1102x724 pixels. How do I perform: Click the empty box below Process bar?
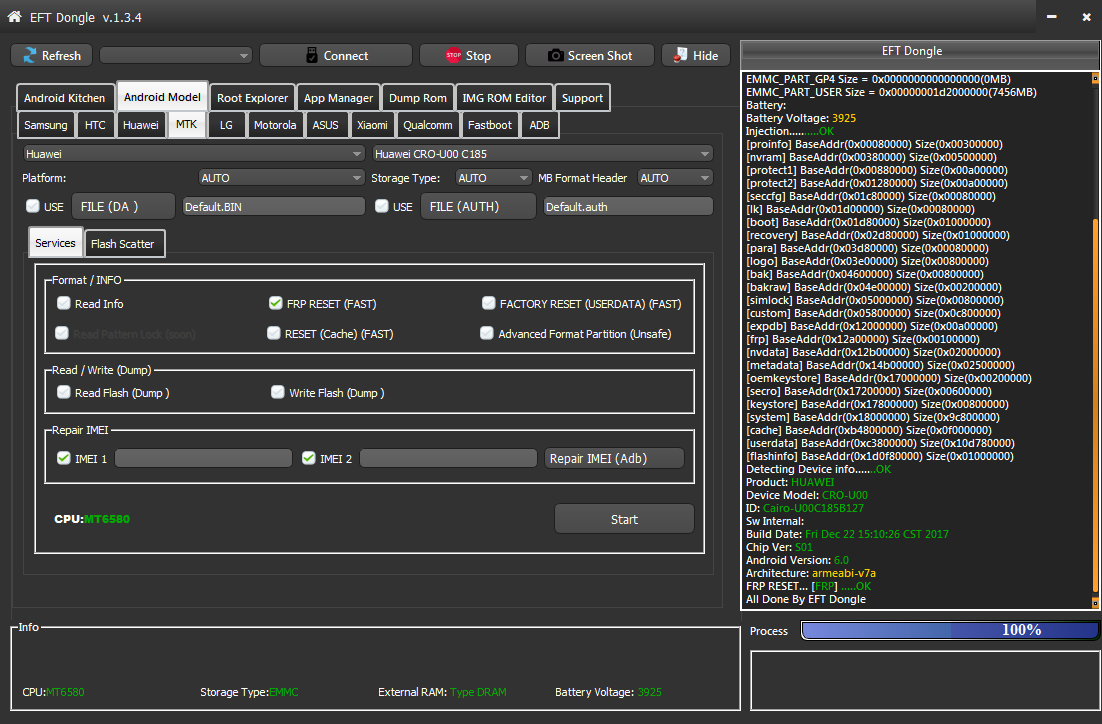pyautogui.click(x=924, y=680)
